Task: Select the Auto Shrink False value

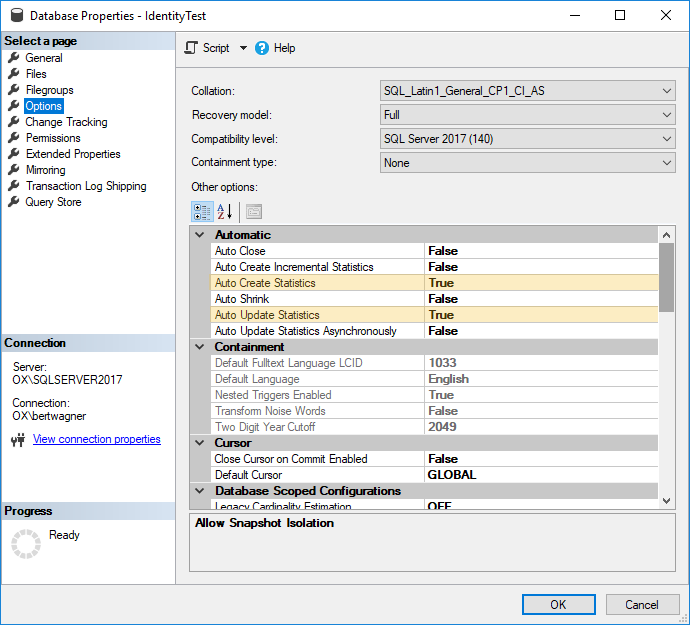Action: click(541, 299)
